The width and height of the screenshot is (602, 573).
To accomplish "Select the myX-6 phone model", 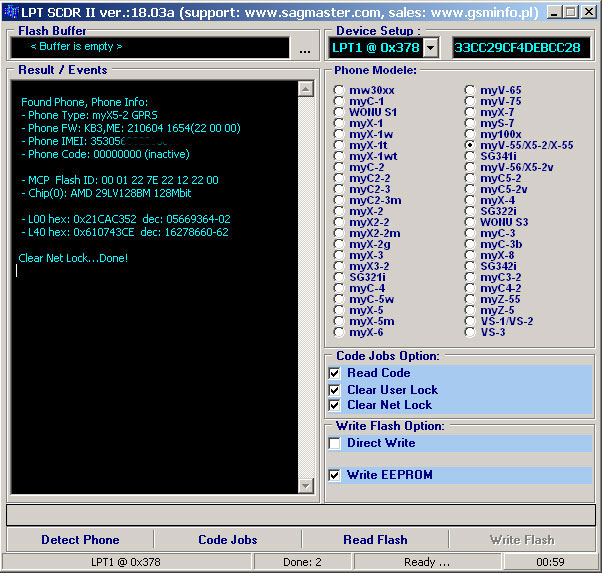I will click(x=339, y=333).
